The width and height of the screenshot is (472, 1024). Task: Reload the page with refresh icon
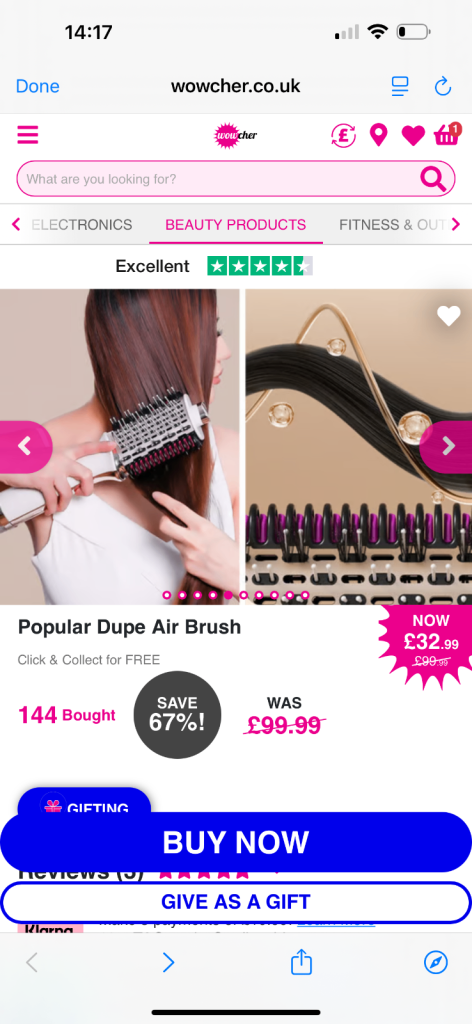[x=443, y=86]
